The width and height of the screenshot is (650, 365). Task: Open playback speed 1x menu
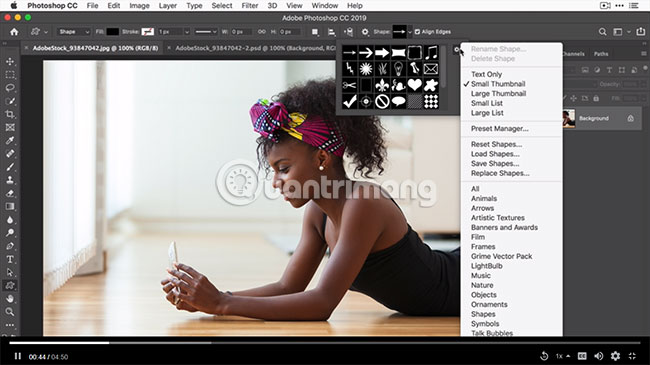pos(562,356)
